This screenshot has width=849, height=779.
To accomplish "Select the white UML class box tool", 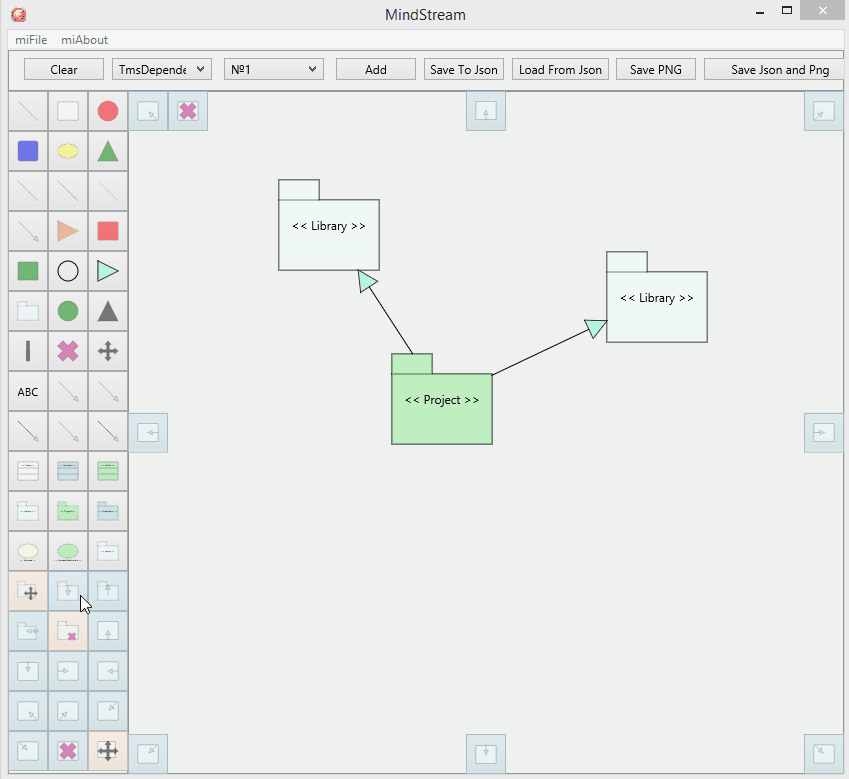I will point(28,471).
